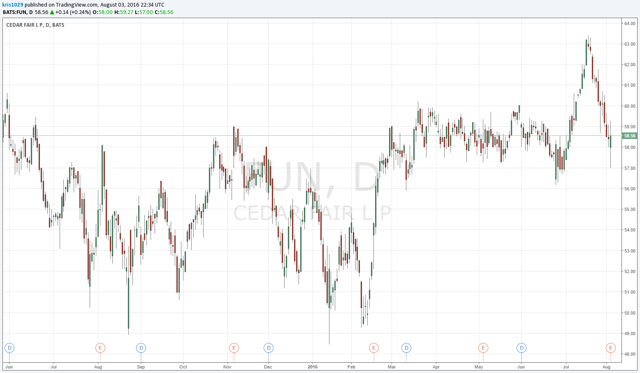Image resolution: width=640 pixels, height=373 pixels.
Task: Select the D dividend marker above Sep
Action: coord(141,348)
